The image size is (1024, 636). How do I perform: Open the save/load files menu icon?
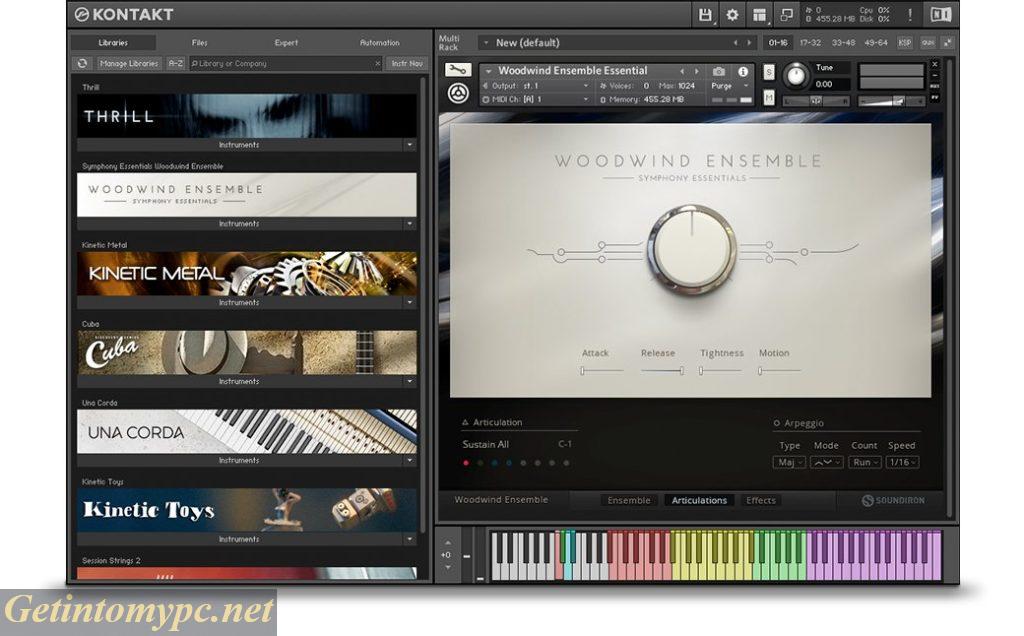pos(705,14)
